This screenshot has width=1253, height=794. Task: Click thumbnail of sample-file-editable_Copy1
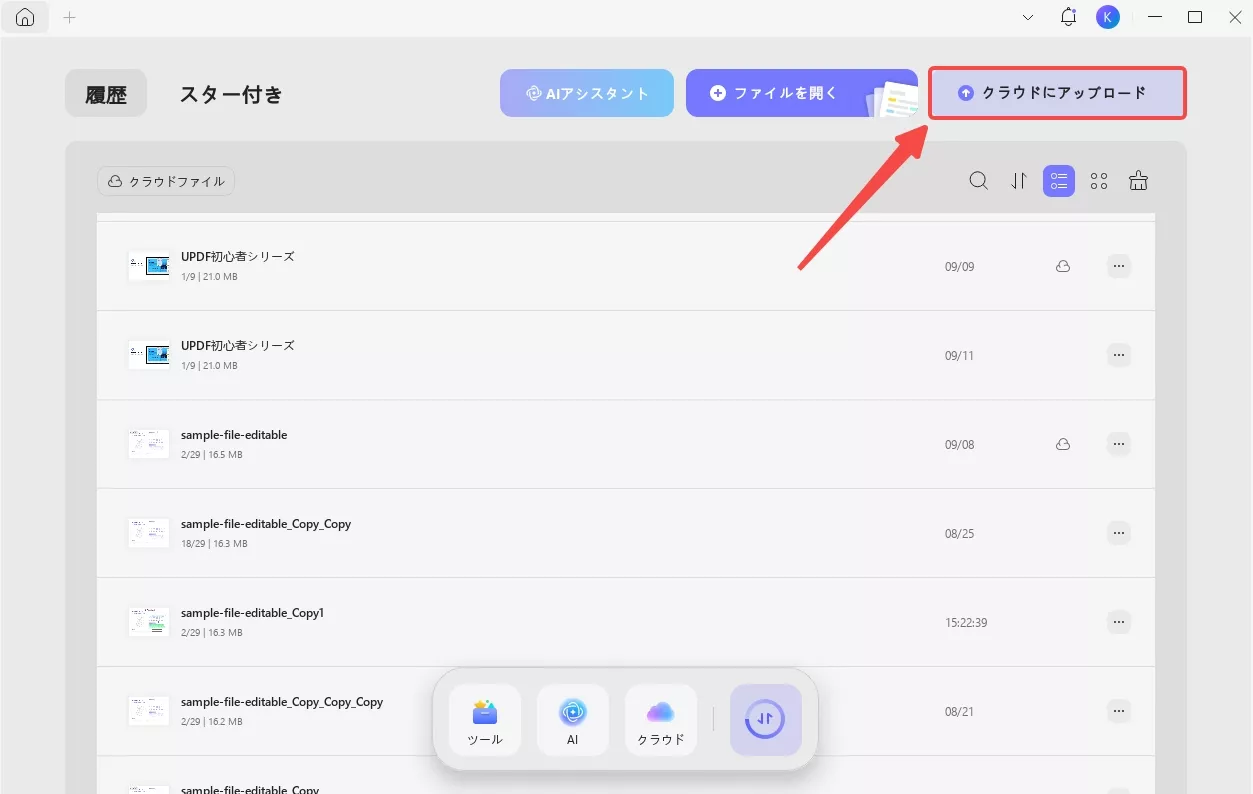(x=150, y=622)
